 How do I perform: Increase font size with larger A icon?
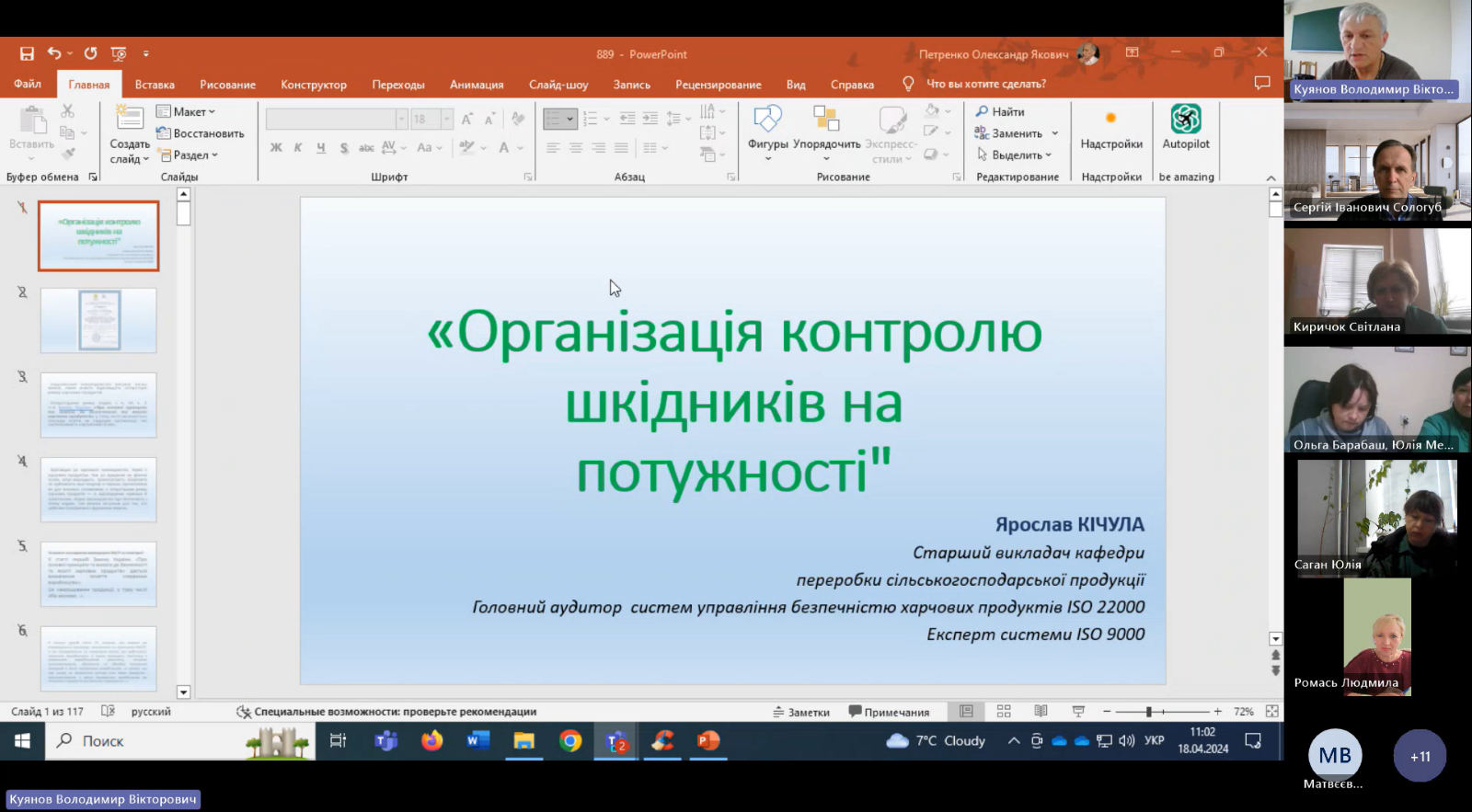pyautogui.click(x=467, y=120)
